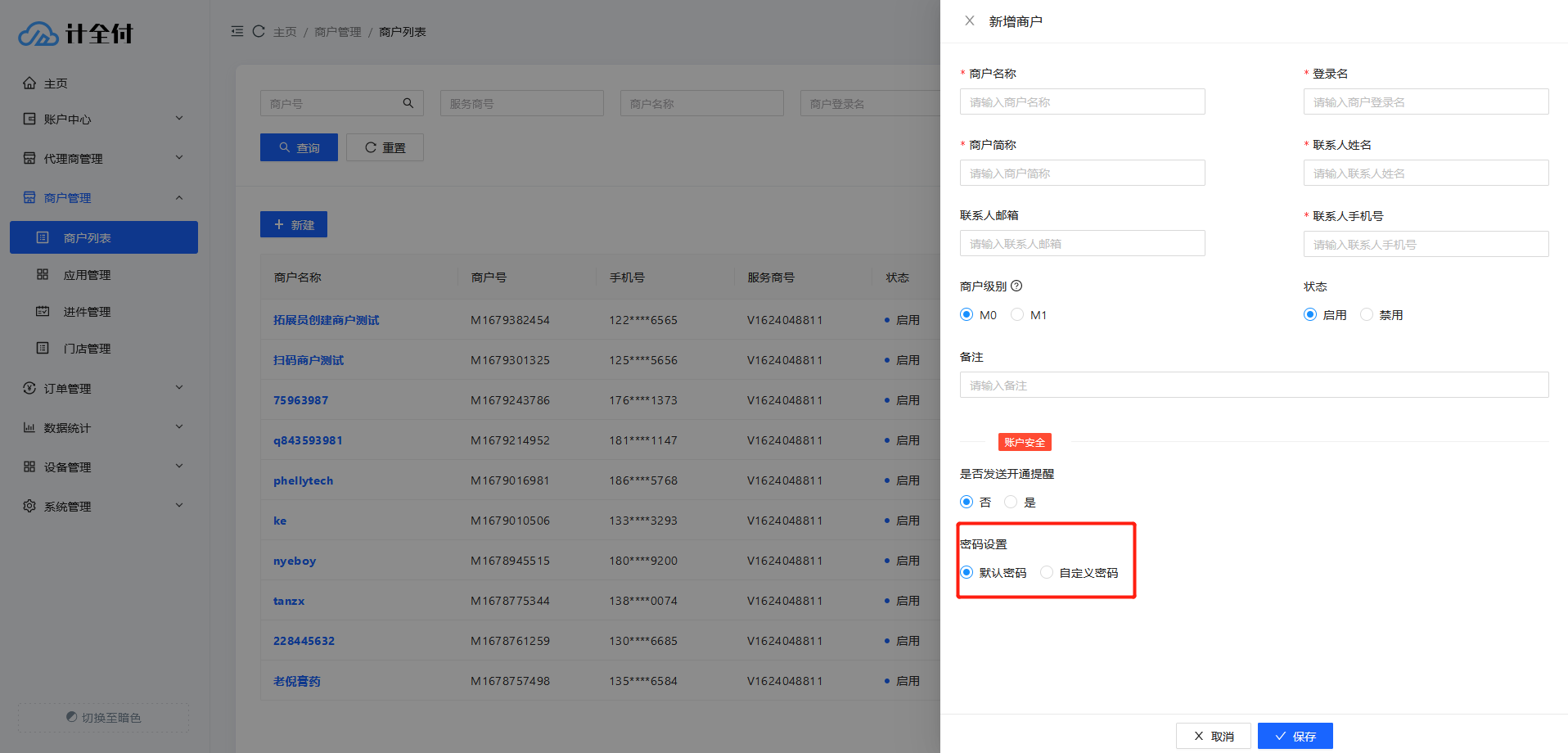Click the 账户中心 sidebar icon
Screen dimensions: 1568x753
point(29,119)
